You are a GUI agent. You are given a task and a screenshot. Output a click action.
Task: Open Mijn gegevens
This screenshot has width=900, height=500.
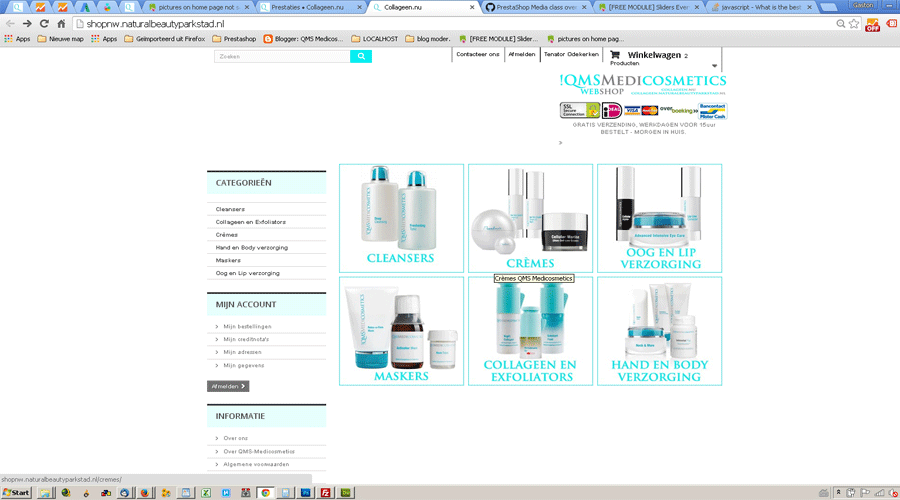[x=243, y=365]
